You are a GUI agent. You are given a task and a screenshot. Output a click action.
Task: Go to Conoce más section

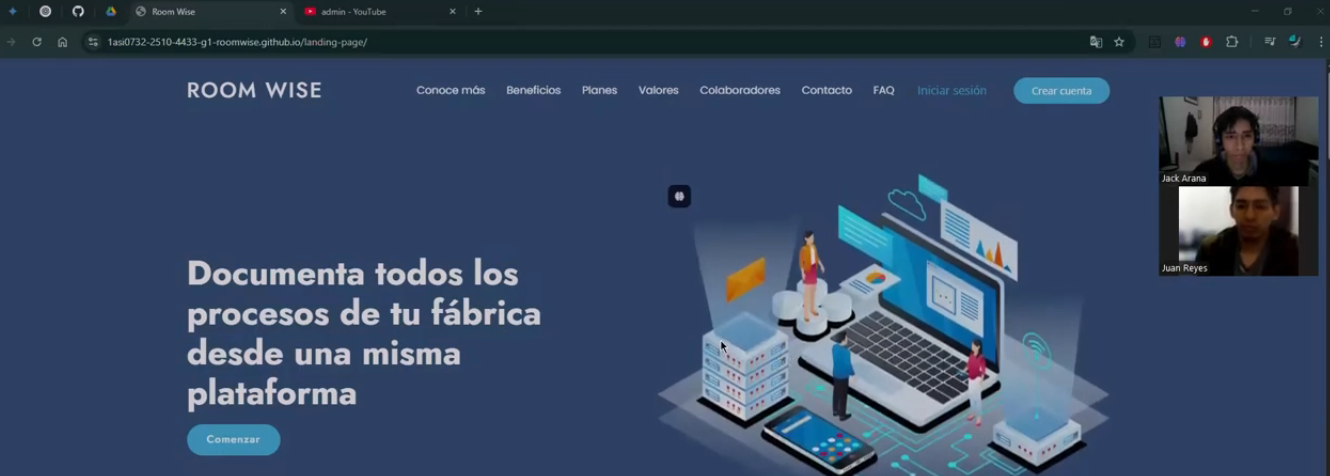pyautogui.click(x=451, y=90)
